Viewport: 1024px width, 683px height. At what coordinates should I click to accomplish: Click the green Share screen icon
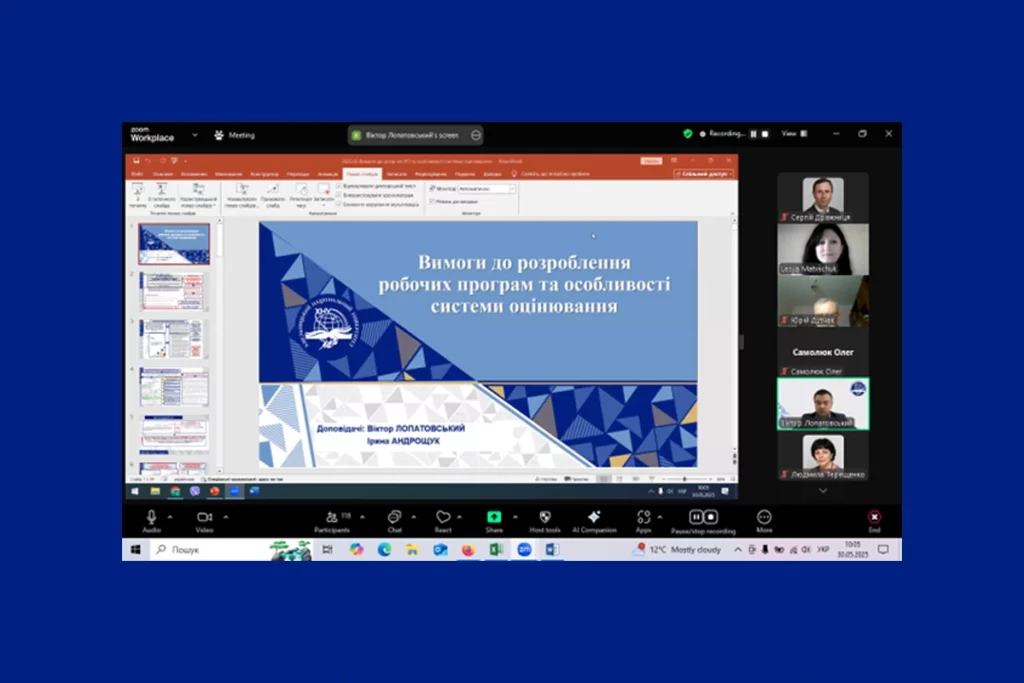coord(494,516)
